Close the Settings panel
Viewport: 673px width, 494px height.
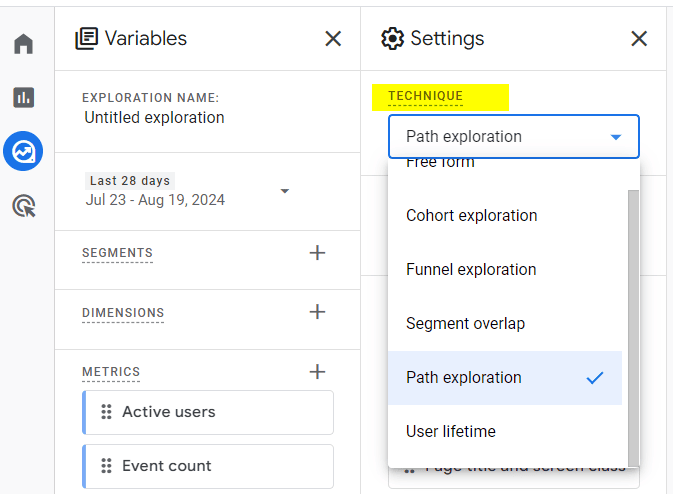639,39
